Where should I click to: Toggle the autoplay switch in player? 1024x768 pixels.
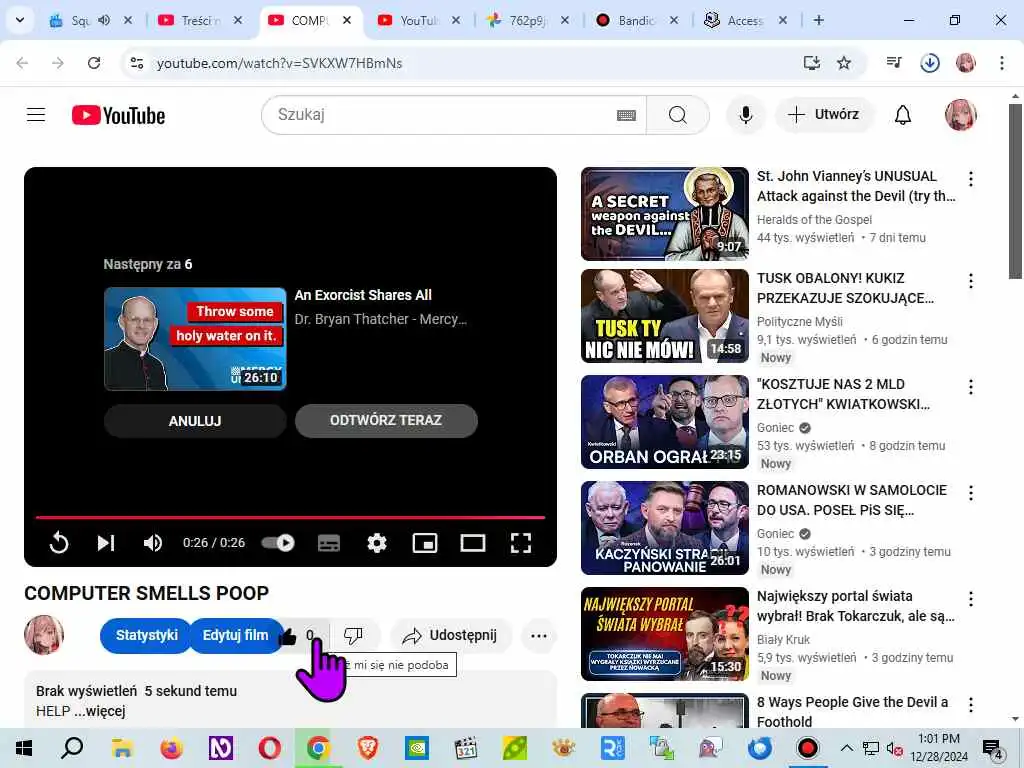[278, 543]
